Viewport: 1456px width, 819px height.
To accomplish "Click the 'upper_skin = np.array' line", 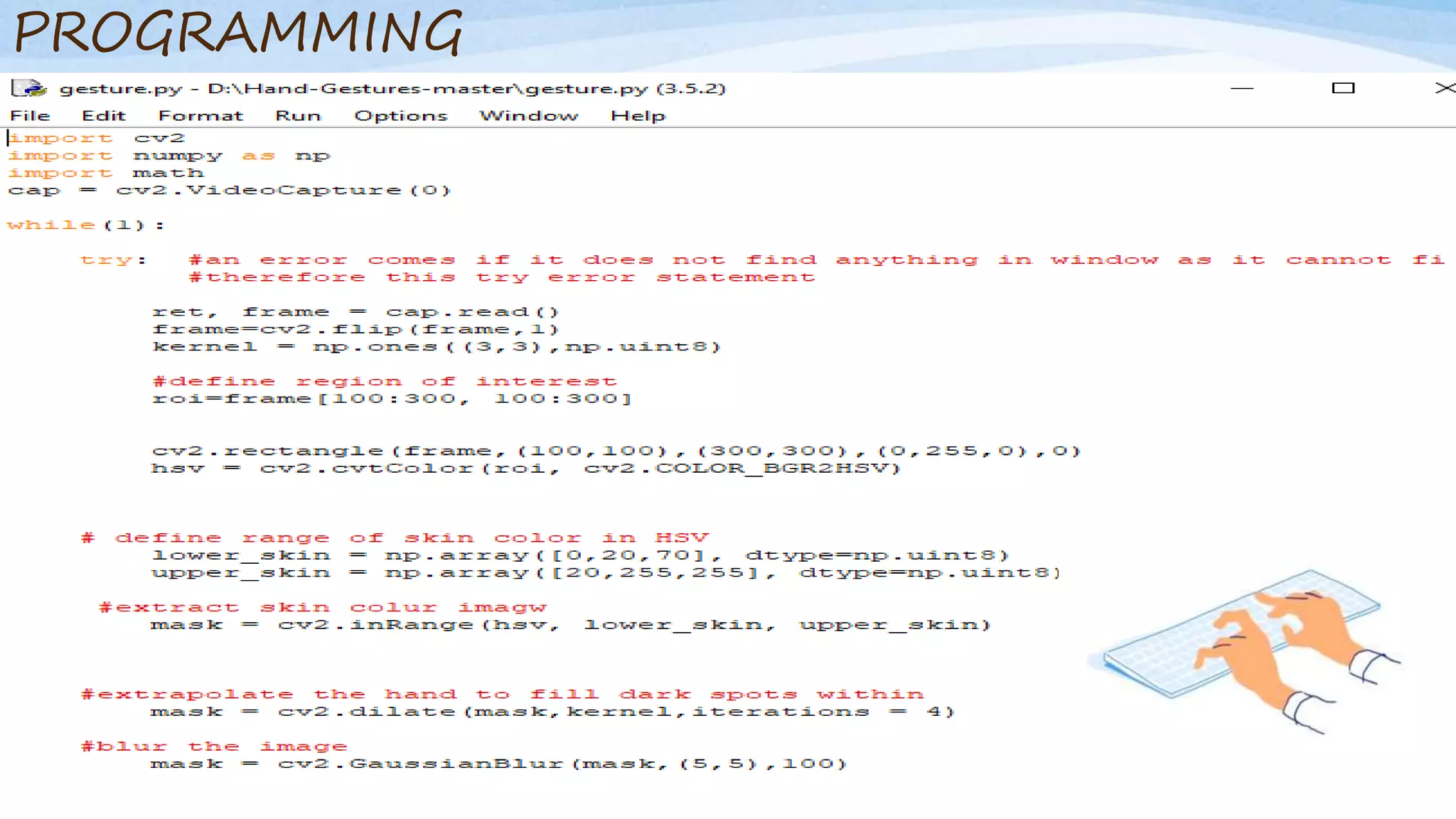I will (x=607, y=573).
